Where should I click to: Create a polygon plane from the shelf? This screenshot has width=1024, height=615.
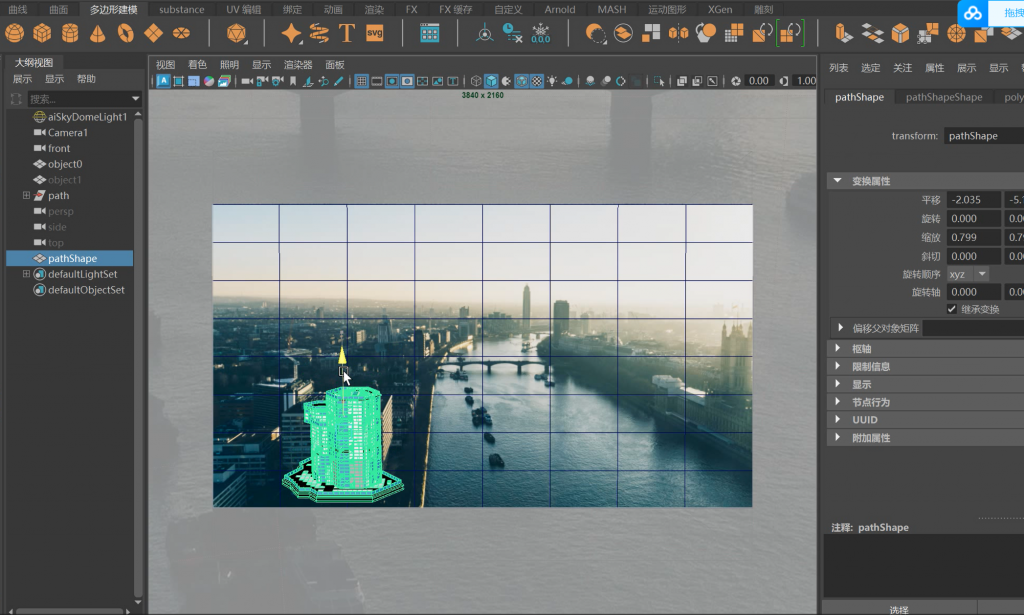pyautogui.click(x=153, y=33)
